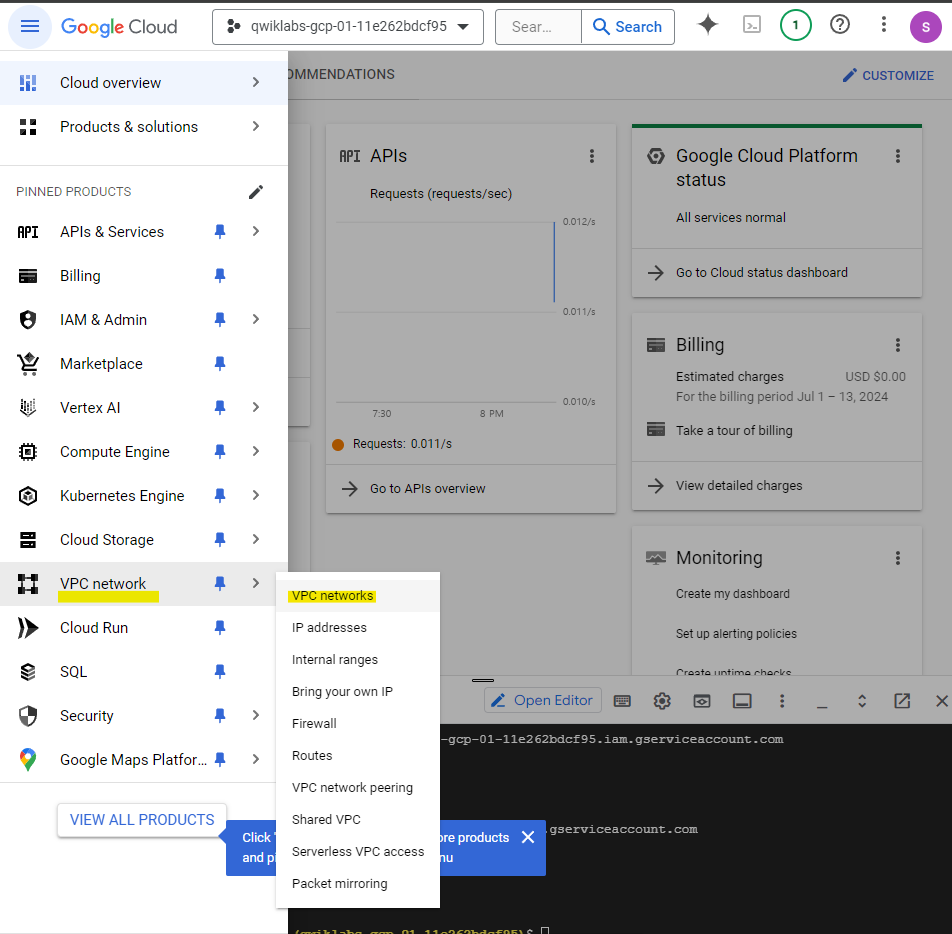This screenshot has height=934, width=952.
Task: Toggle the hamburger navigation menu
Action: (x=30, y=27)
